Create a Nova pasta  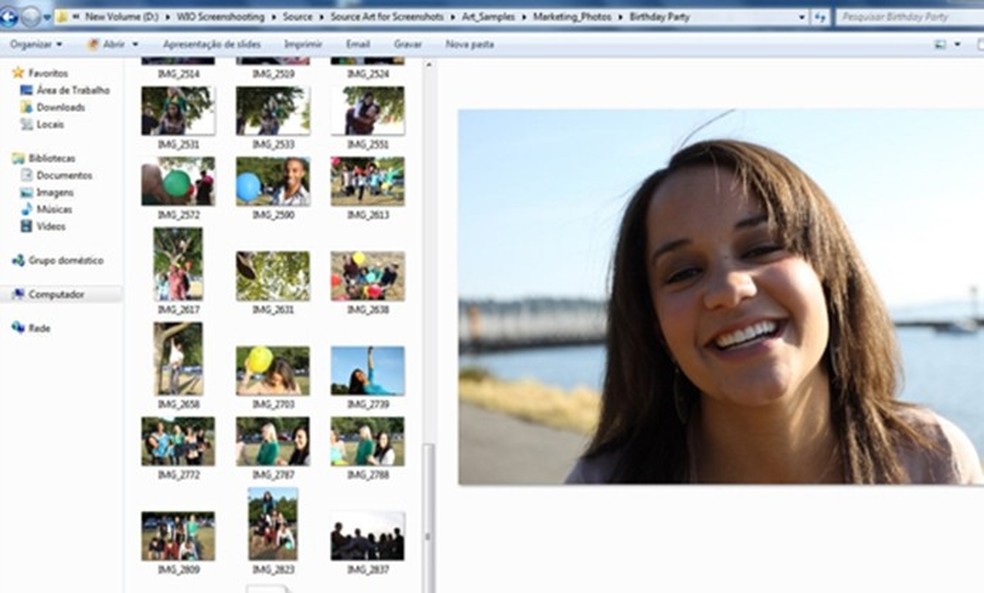(469, 45)
